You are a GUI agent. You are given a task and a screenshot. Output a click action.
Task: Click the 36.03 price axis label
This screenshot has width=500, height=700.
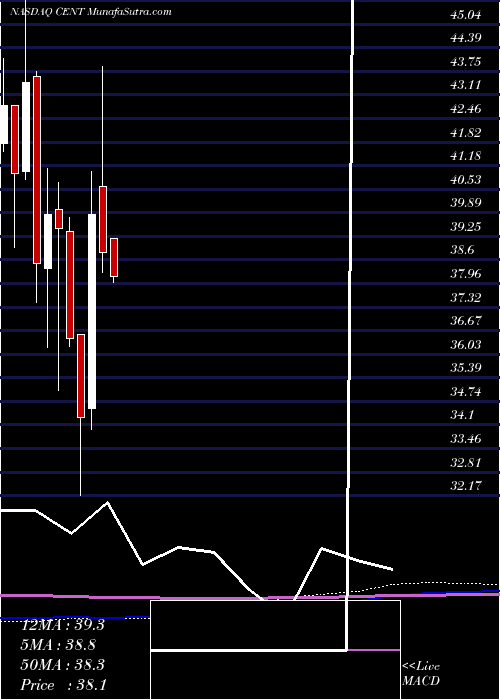point(466,345)
